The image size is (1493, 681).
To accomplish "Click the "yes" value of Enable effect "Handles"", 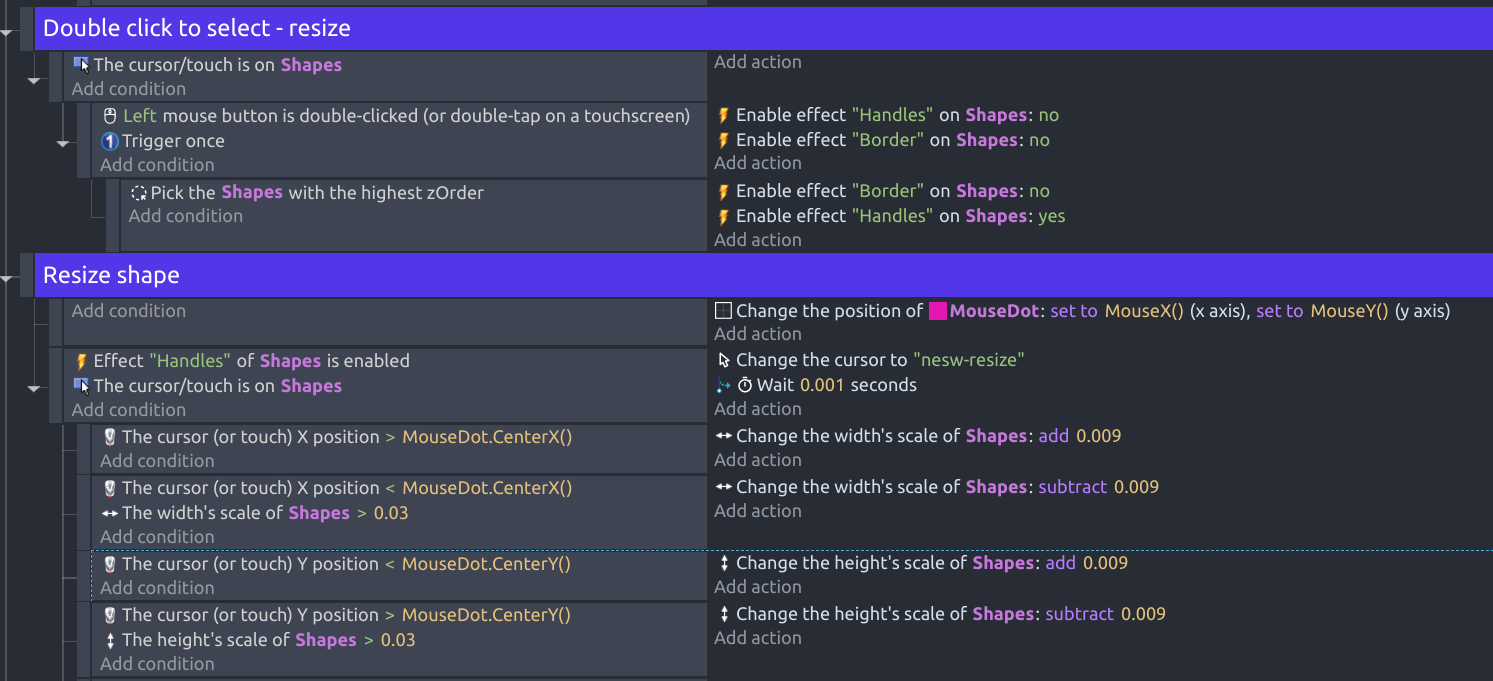I will (x=1051, y=216).
